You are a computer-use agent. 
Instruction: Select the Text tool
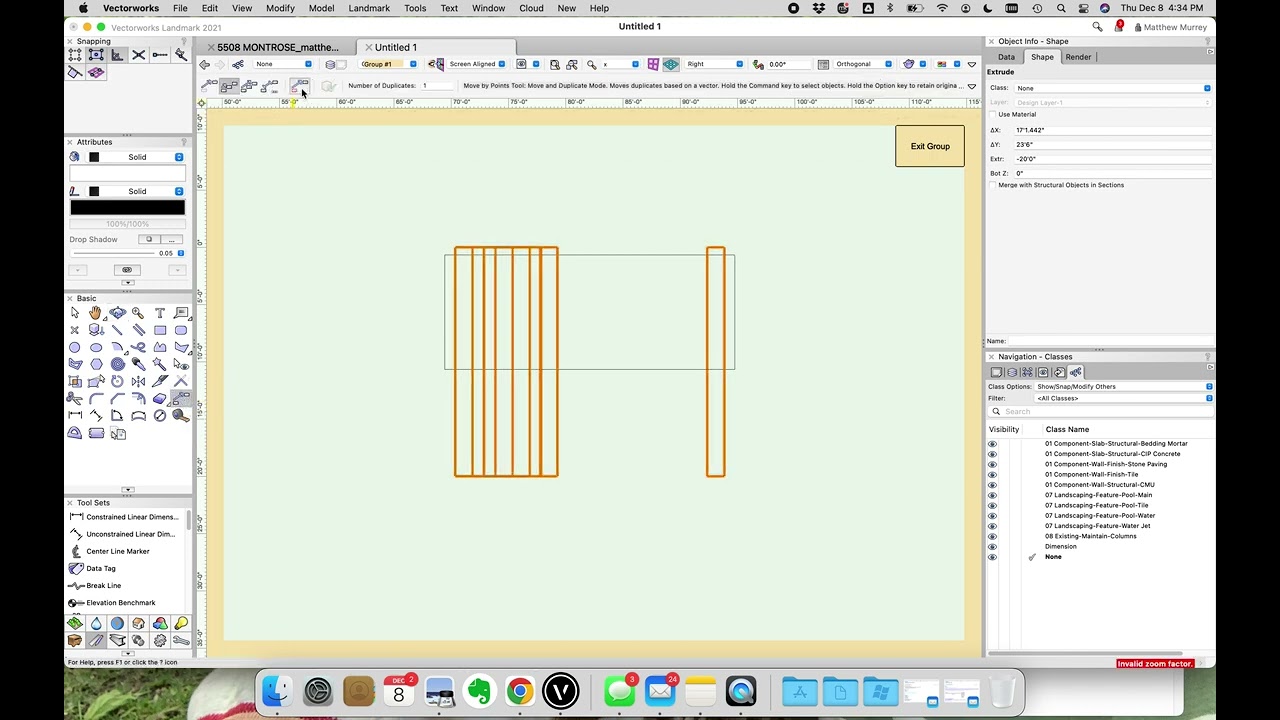pyautogui.click(x=160, y=313)
